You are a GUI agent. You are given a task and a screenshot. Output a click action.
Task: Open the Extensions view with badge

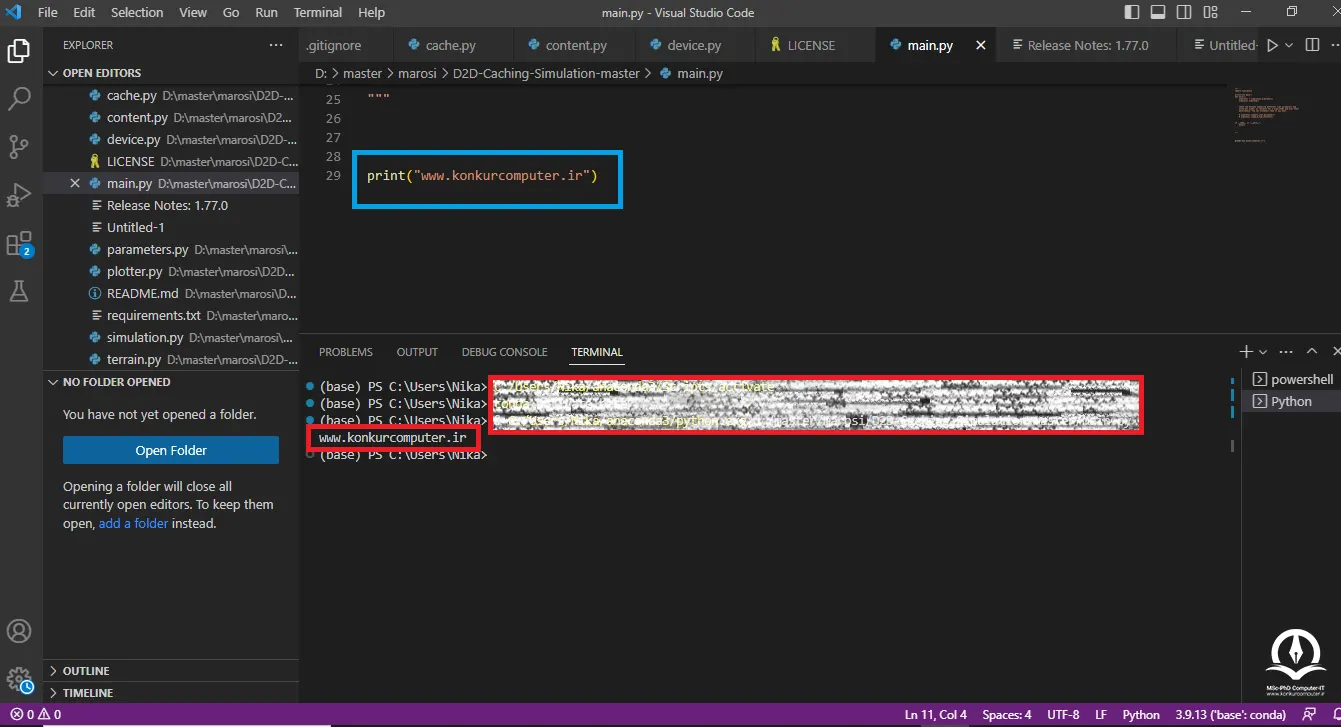(x=19, y=244)
